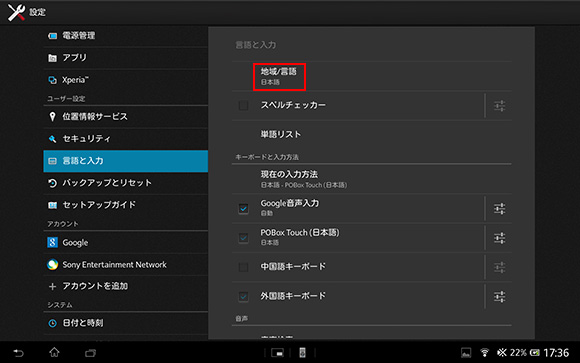The width and height of the screenshot is (580, 363).
Task: Open Google音声入力 settings sliders icon
Action: 499,209
